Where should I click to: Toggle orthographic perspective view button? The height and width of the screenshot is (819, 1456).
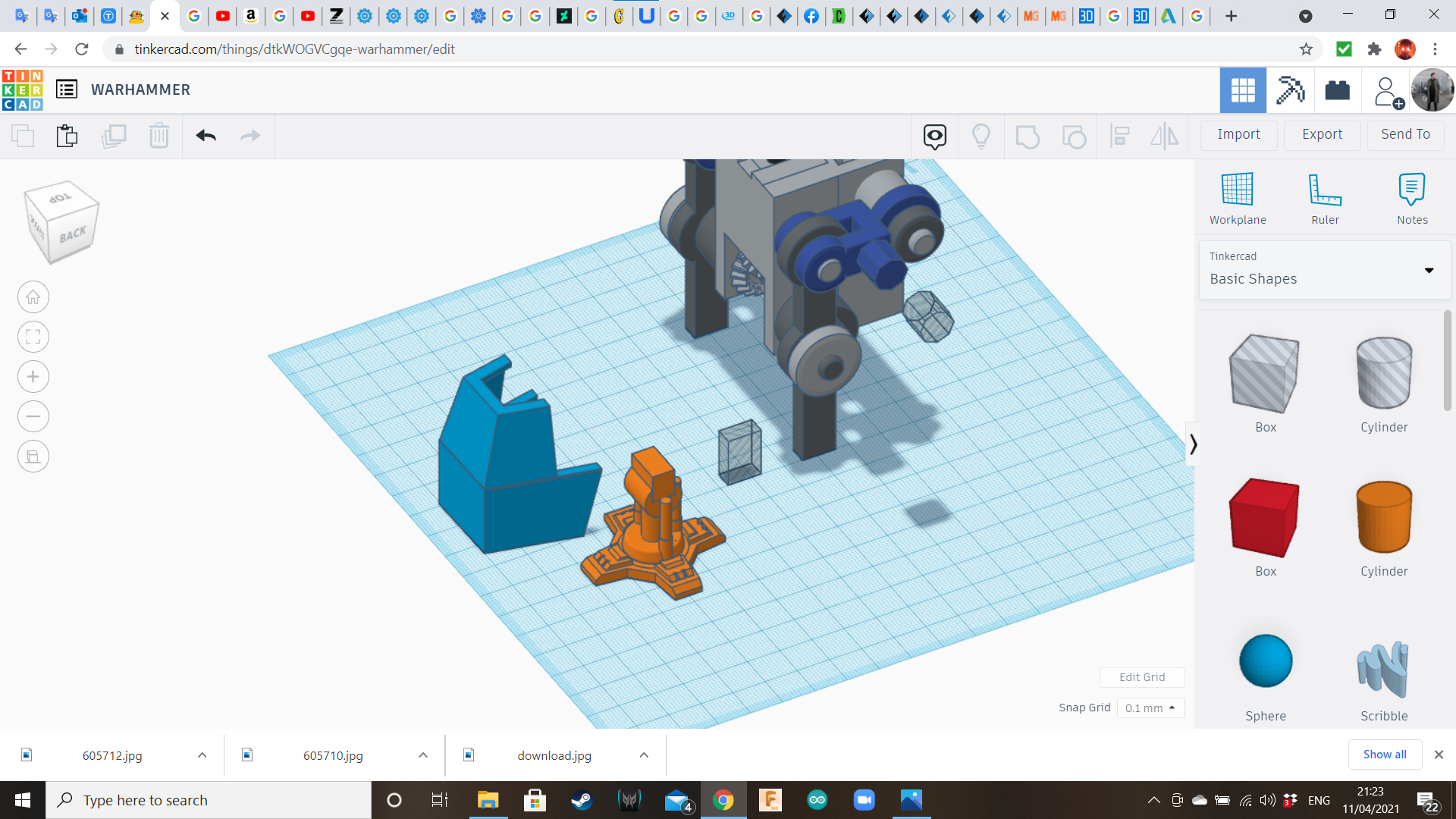pyautogui.click(x=33, y=457)
